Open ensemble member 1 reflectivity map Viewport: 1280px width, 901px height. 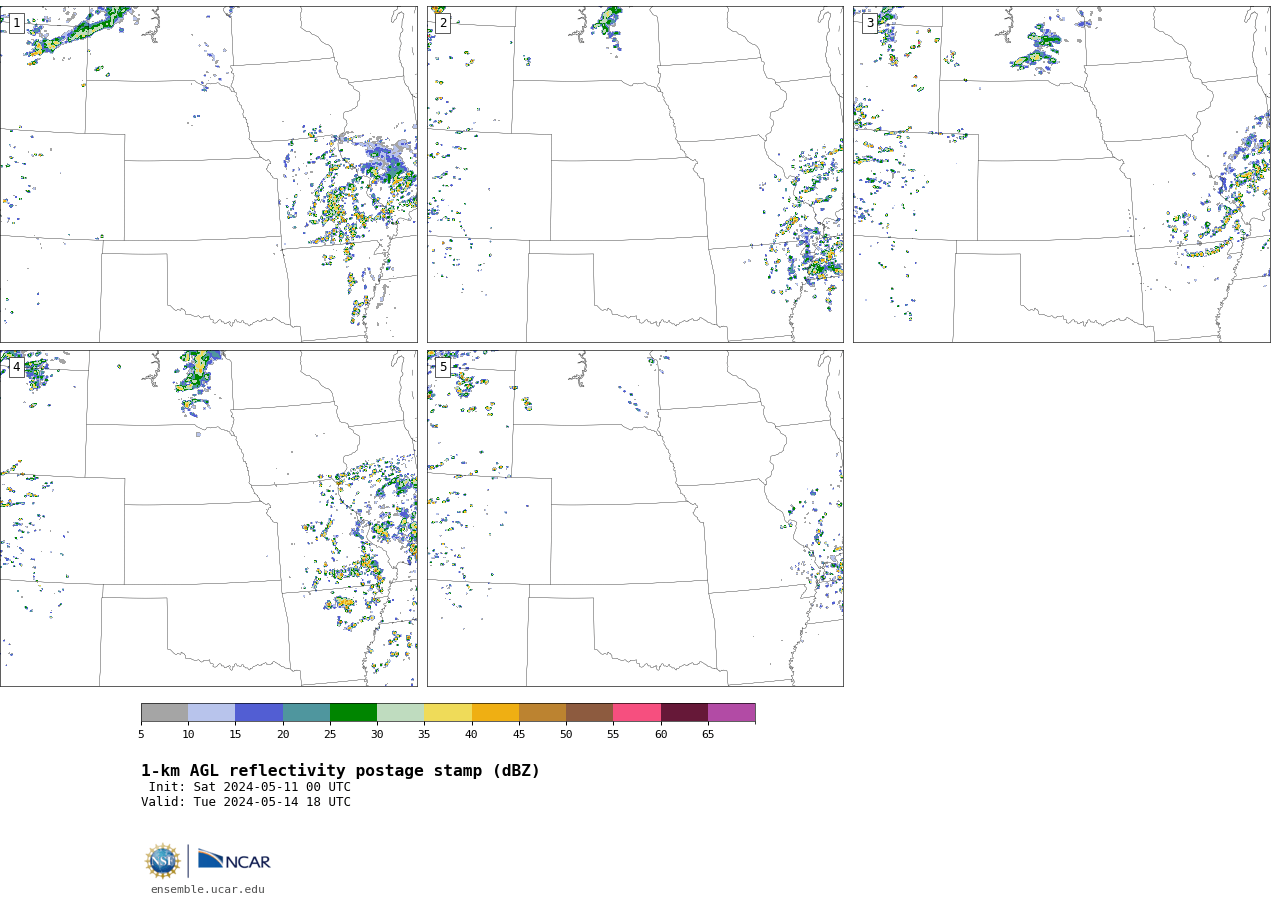click(208, 174)
